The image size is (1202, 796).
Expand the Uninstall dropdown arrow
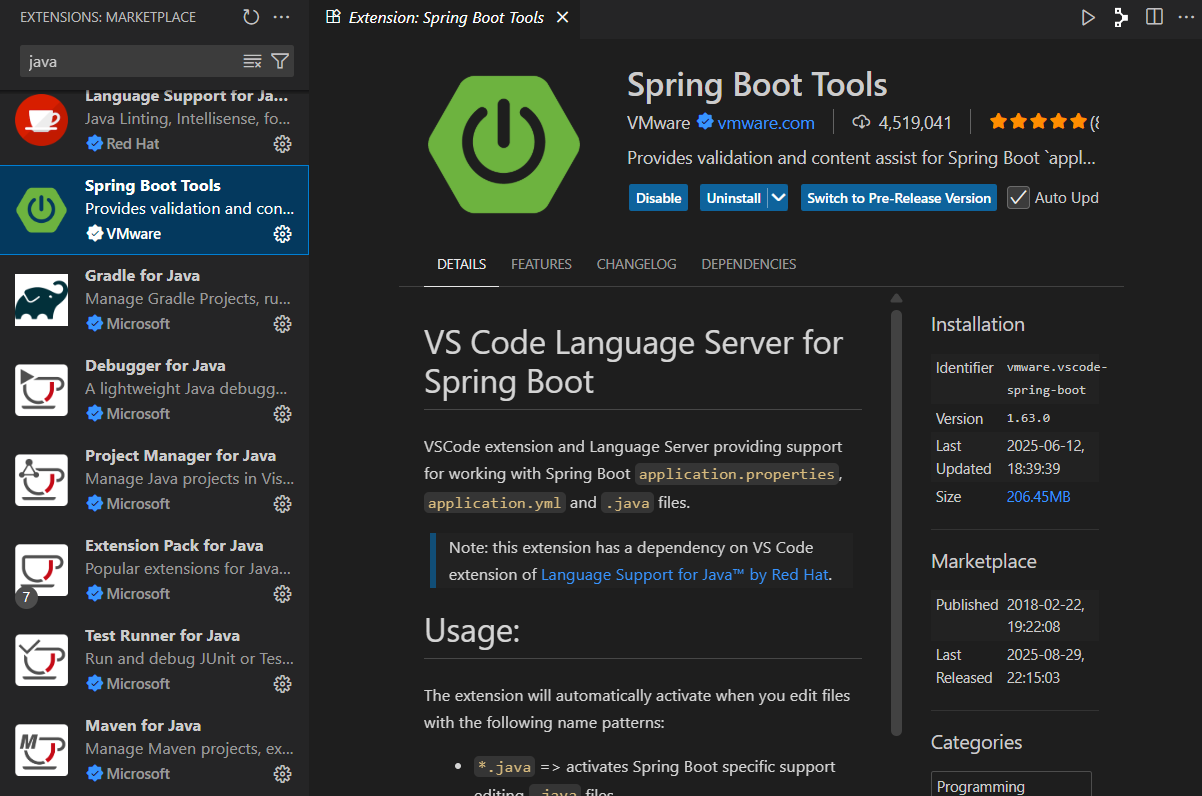[778, 198]
